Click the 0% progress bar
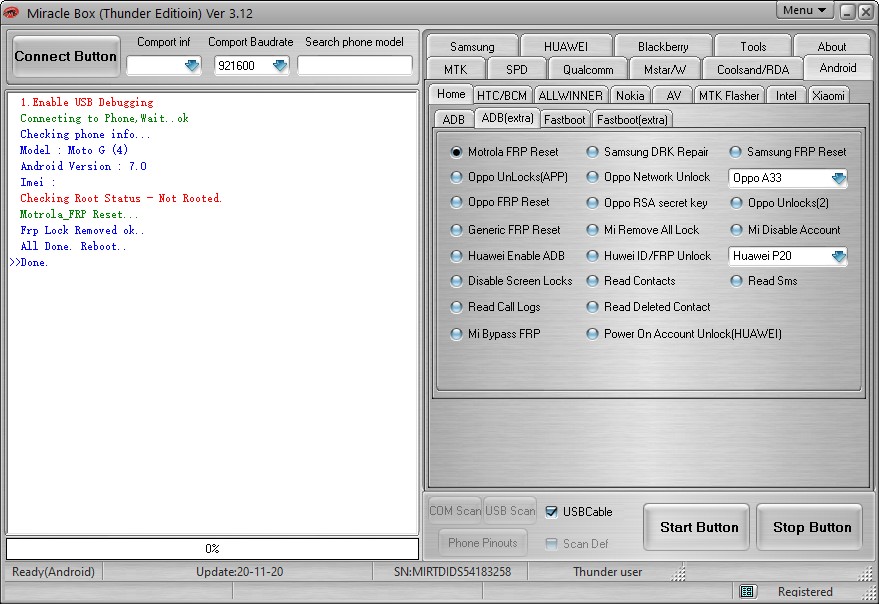This screenshot has width=879, height=604. tap(212, 548)
